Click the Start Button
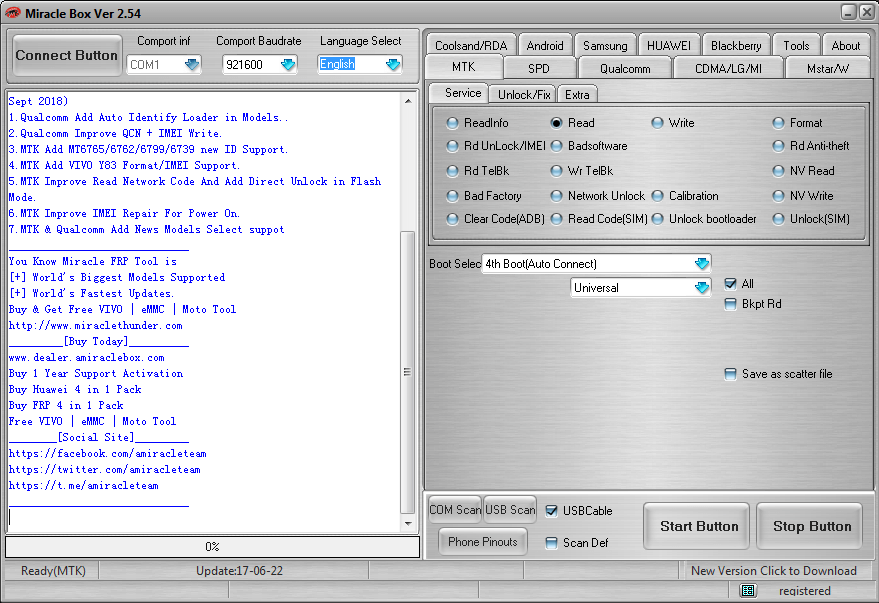 698,526
